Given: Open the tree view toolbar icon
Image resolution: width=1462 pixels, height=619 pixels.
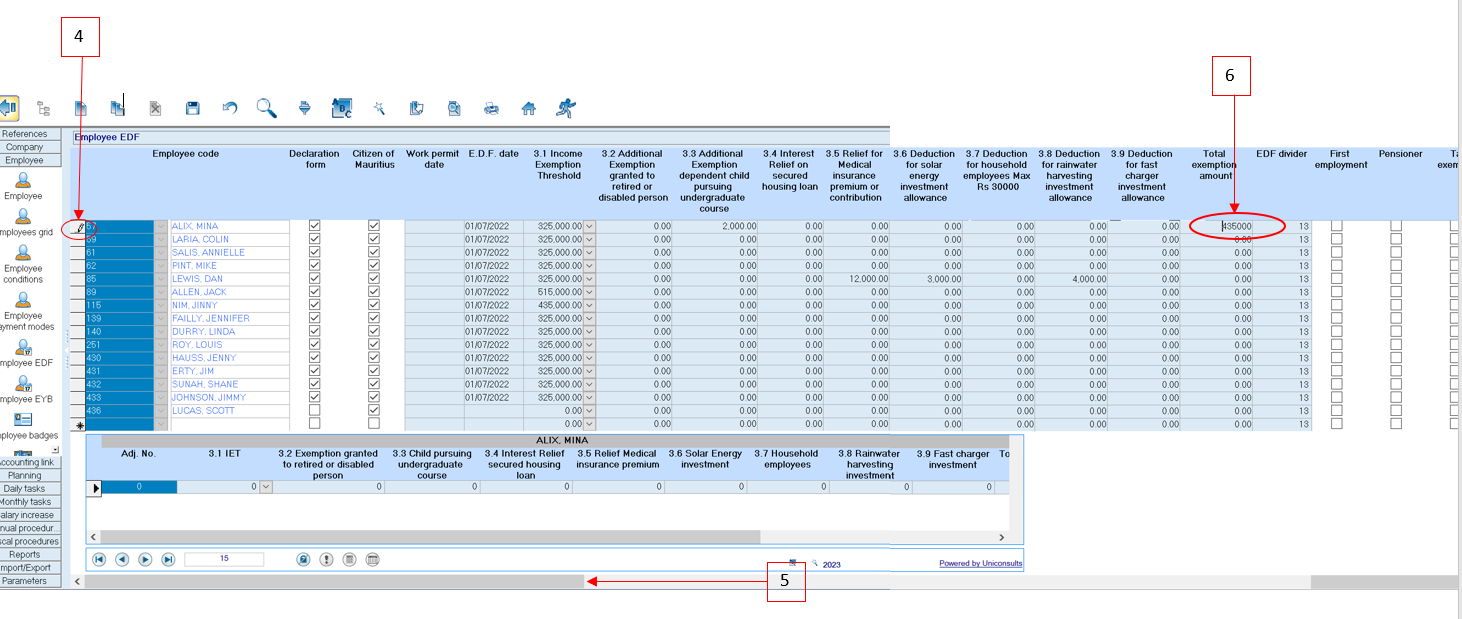Looking at the screenshot, I should [44, 108].
